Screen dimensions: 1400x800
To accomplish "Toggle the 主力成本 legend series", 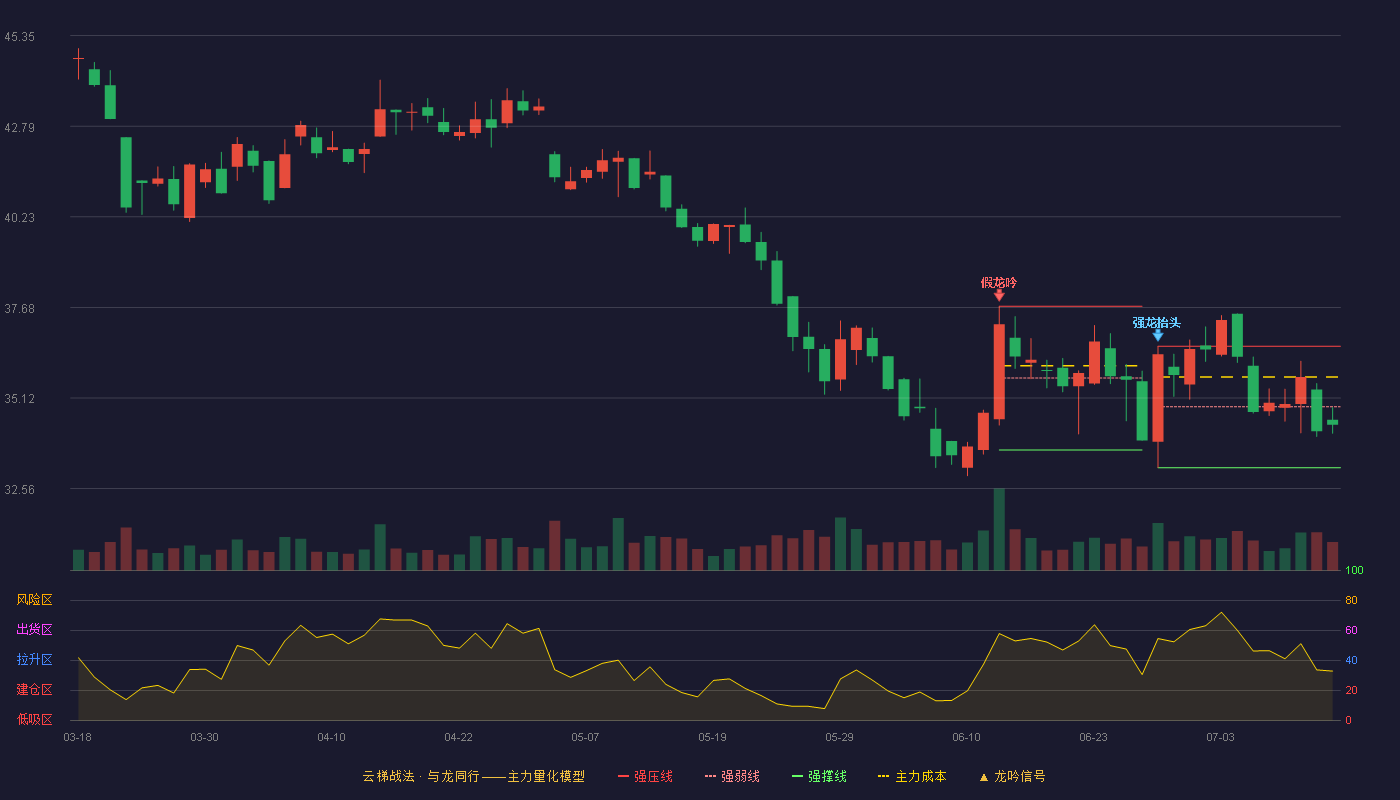I will pos(912,776).
